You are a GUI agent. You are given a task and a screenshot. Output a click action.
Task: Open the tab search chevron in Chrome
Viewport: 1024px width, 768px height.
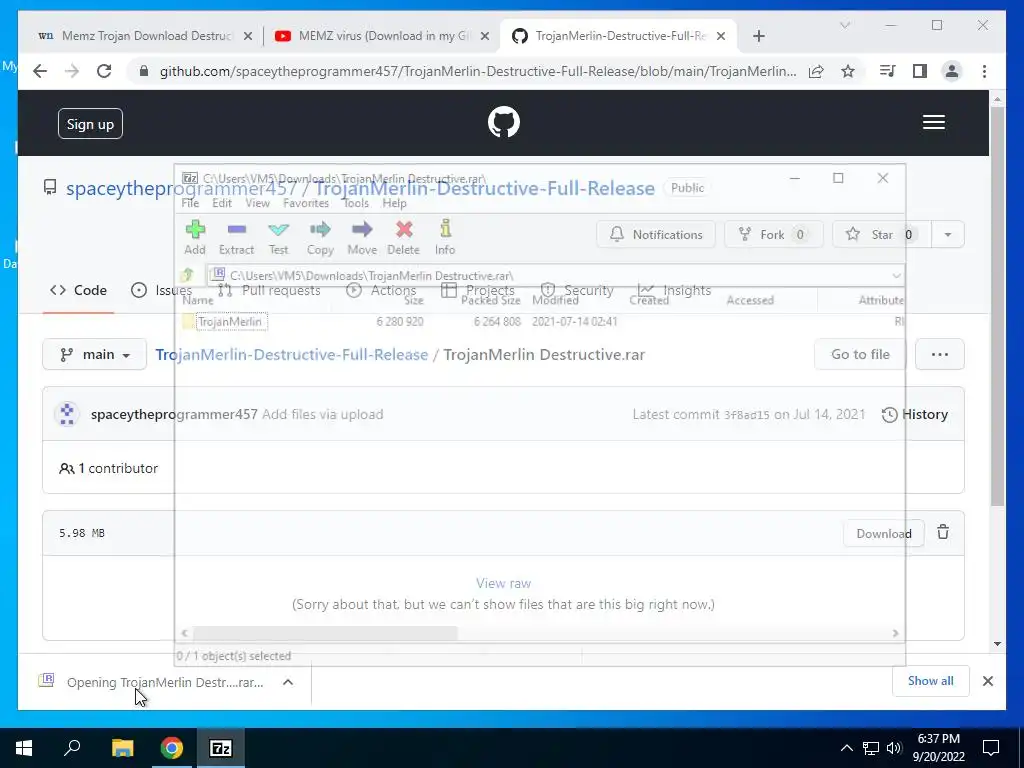coord(844,25)
